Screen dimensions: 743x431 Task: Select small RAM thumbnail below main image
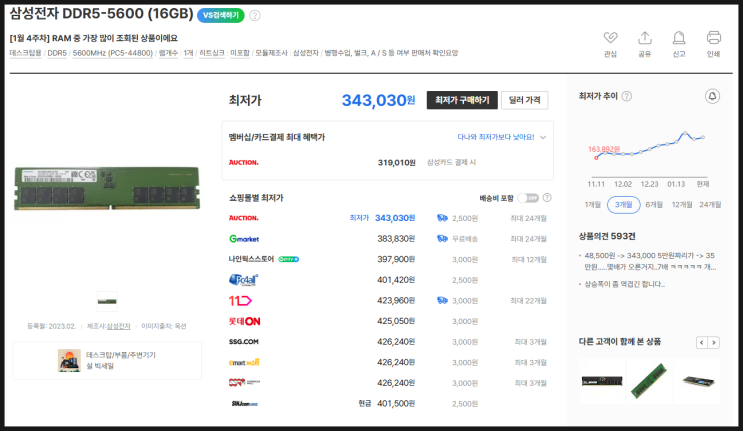(107, 301)
